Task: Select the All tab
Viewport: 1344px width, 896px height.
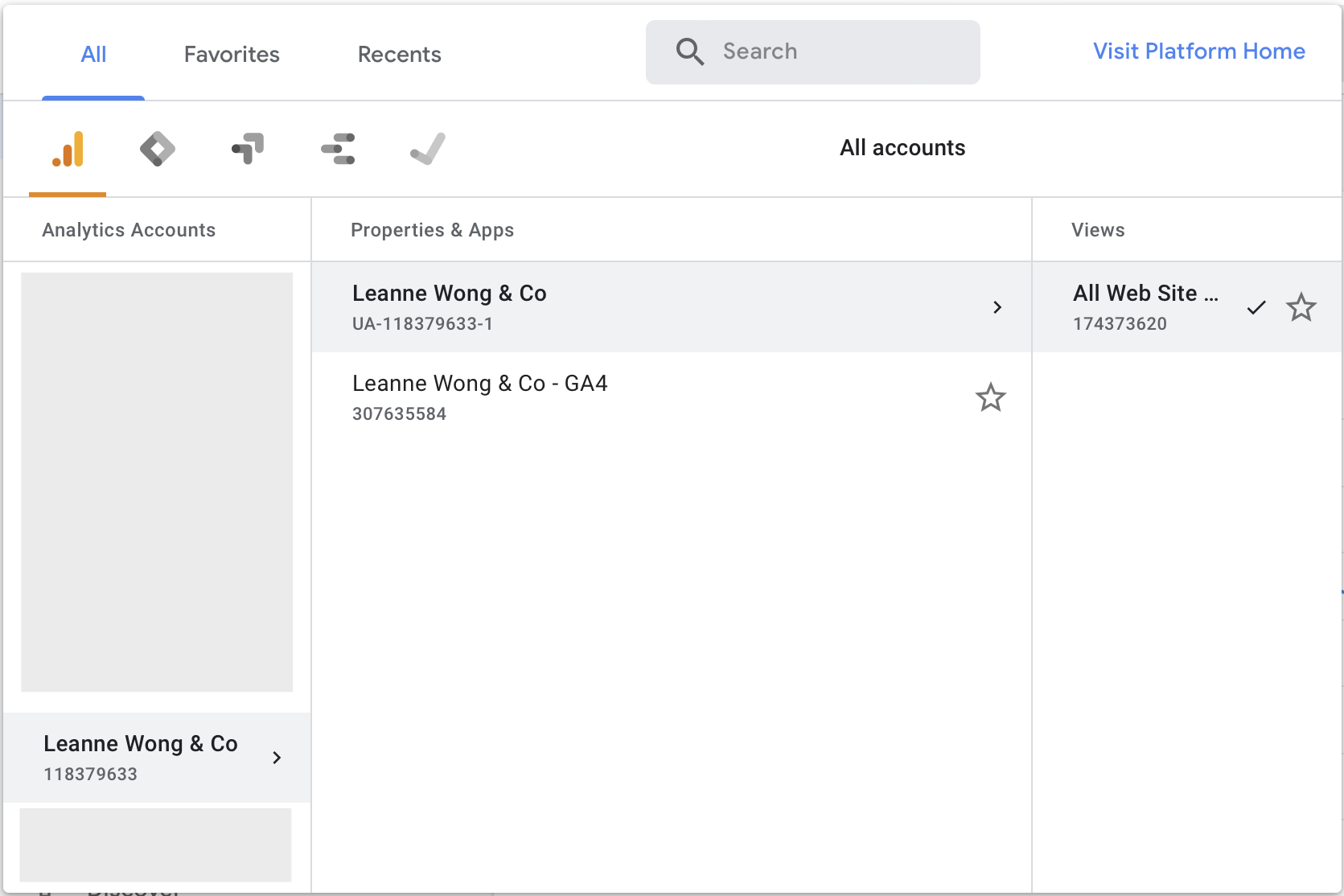Action: click(x=92, y=54)
